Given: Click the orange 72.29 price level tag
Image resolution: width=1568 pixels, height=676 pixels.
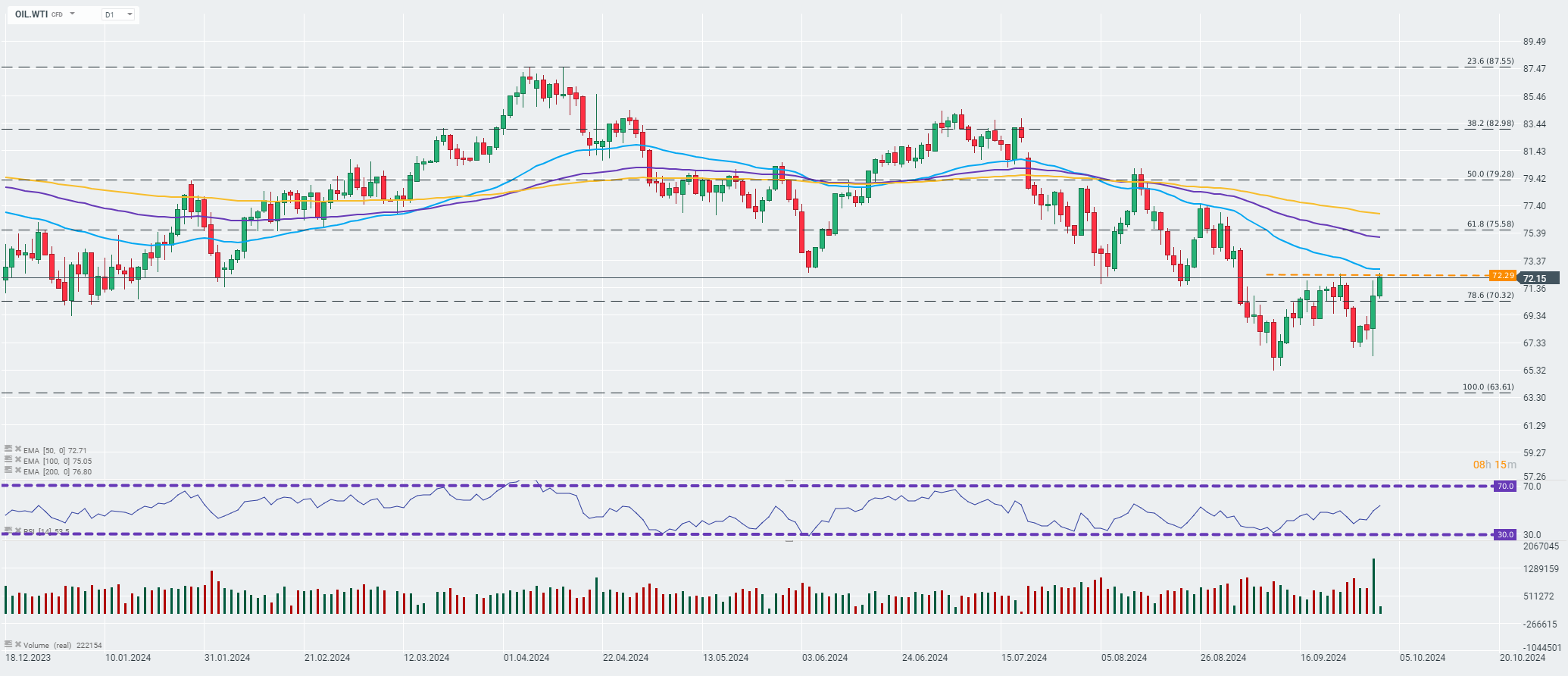Looking at the screenshot, I should tap(1502, 275).
